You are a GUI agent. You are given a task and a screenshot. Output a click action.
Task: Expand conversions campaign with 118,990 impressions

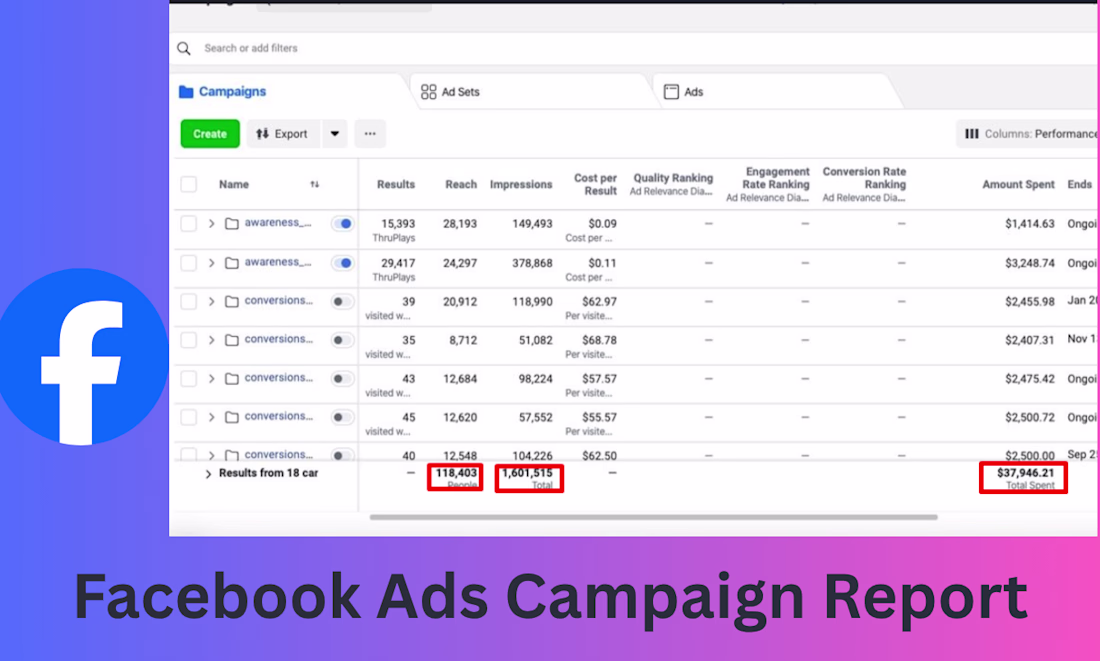(x=211, y=302)
